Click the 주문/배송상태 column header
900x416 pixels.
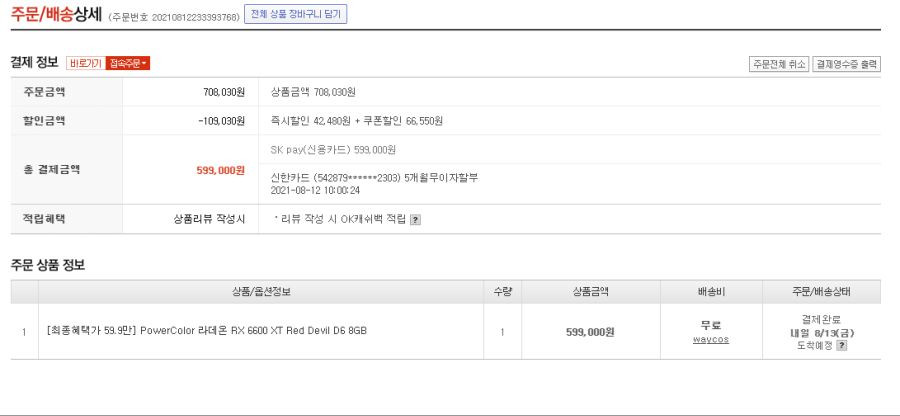(821, 292)
